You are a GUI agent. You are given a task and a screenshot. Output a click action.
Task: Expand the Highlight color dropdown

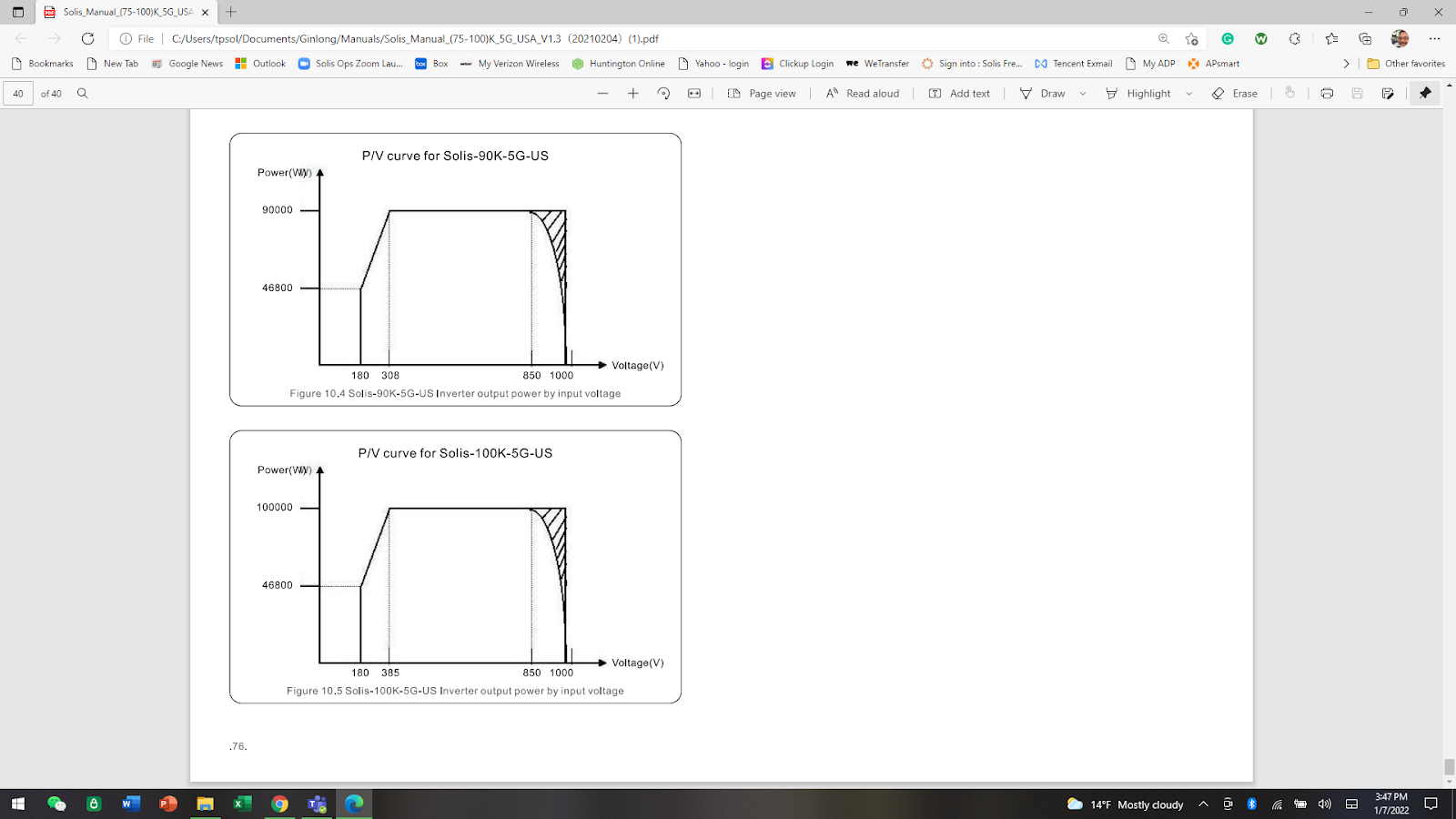point(1188,94)
